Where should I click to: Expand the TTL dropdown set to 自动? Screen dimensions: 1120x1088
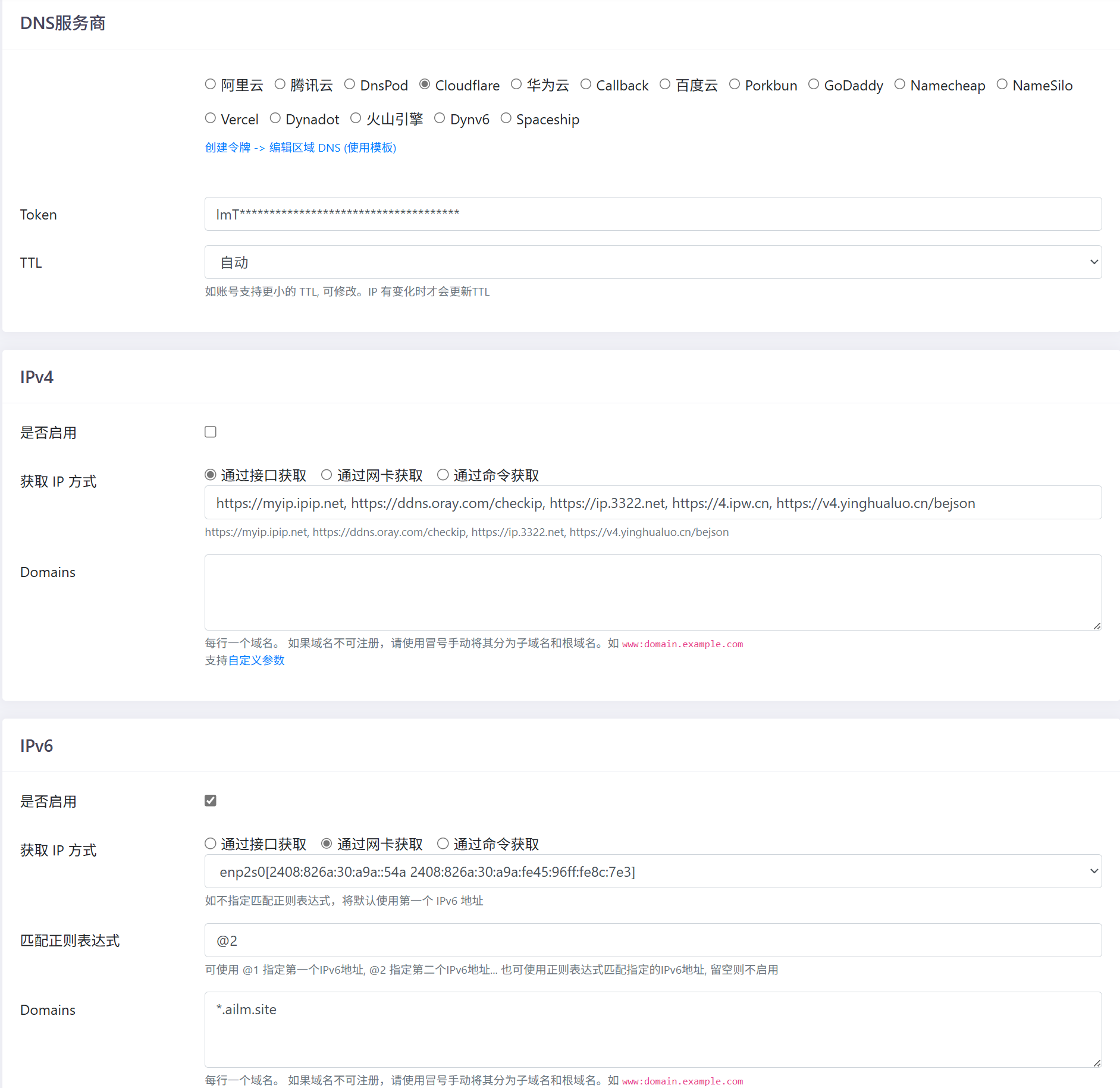coord(652,262)
